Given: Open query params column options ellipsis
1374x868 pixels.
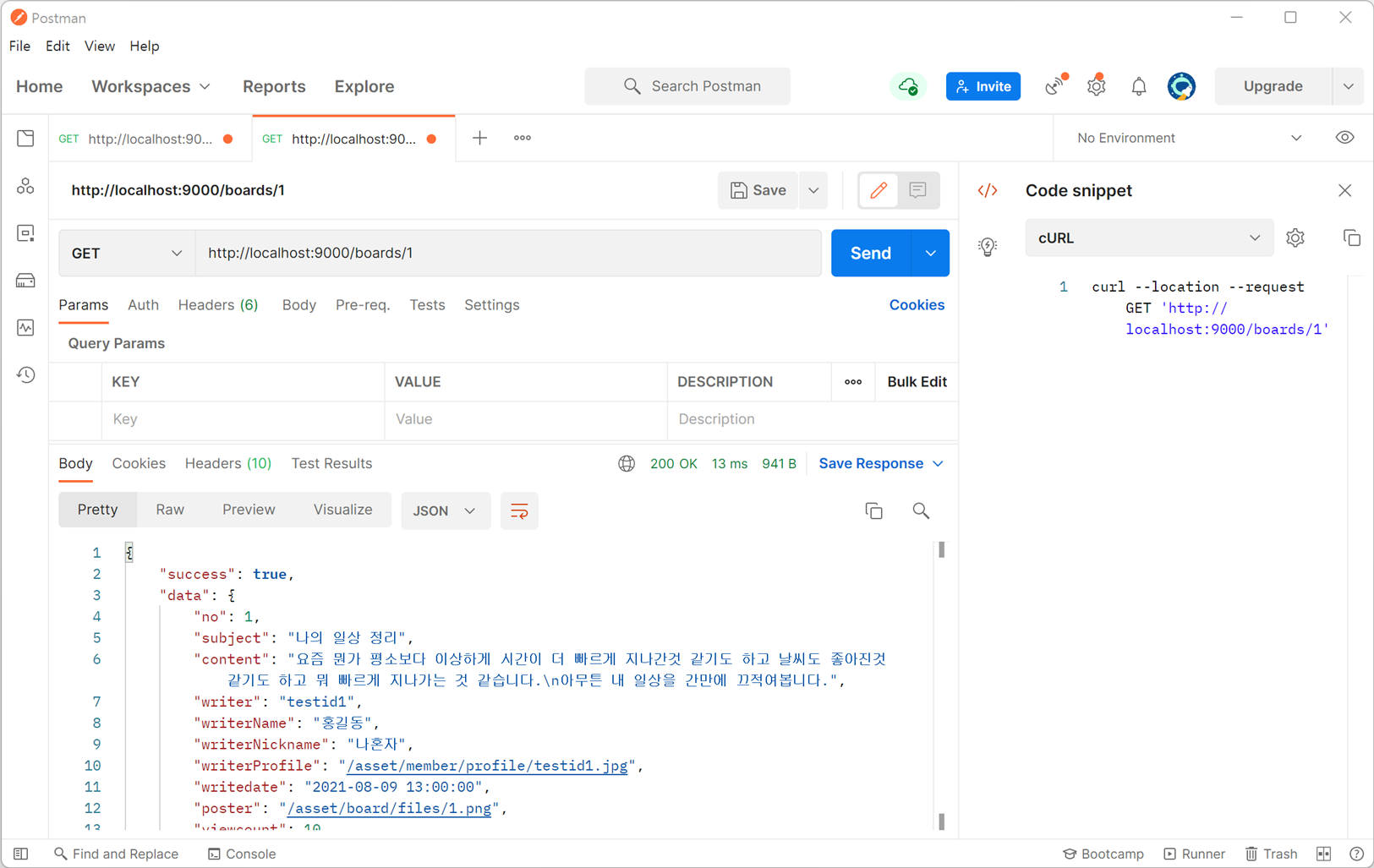Looking at the screenshot, I should coord(853,382).
